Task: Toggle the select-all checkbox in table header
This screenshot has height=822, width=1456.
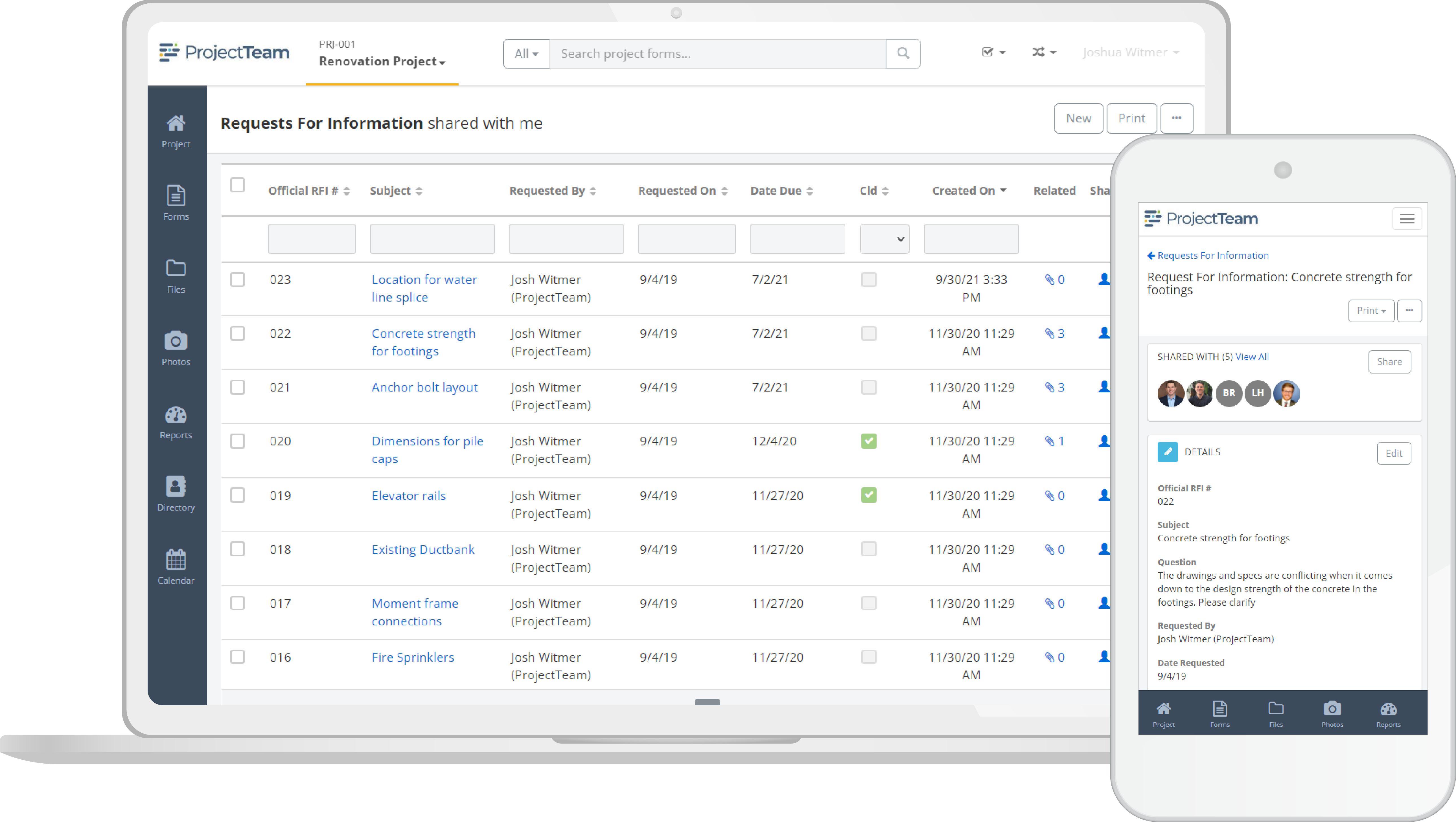Action: point(237,185)
